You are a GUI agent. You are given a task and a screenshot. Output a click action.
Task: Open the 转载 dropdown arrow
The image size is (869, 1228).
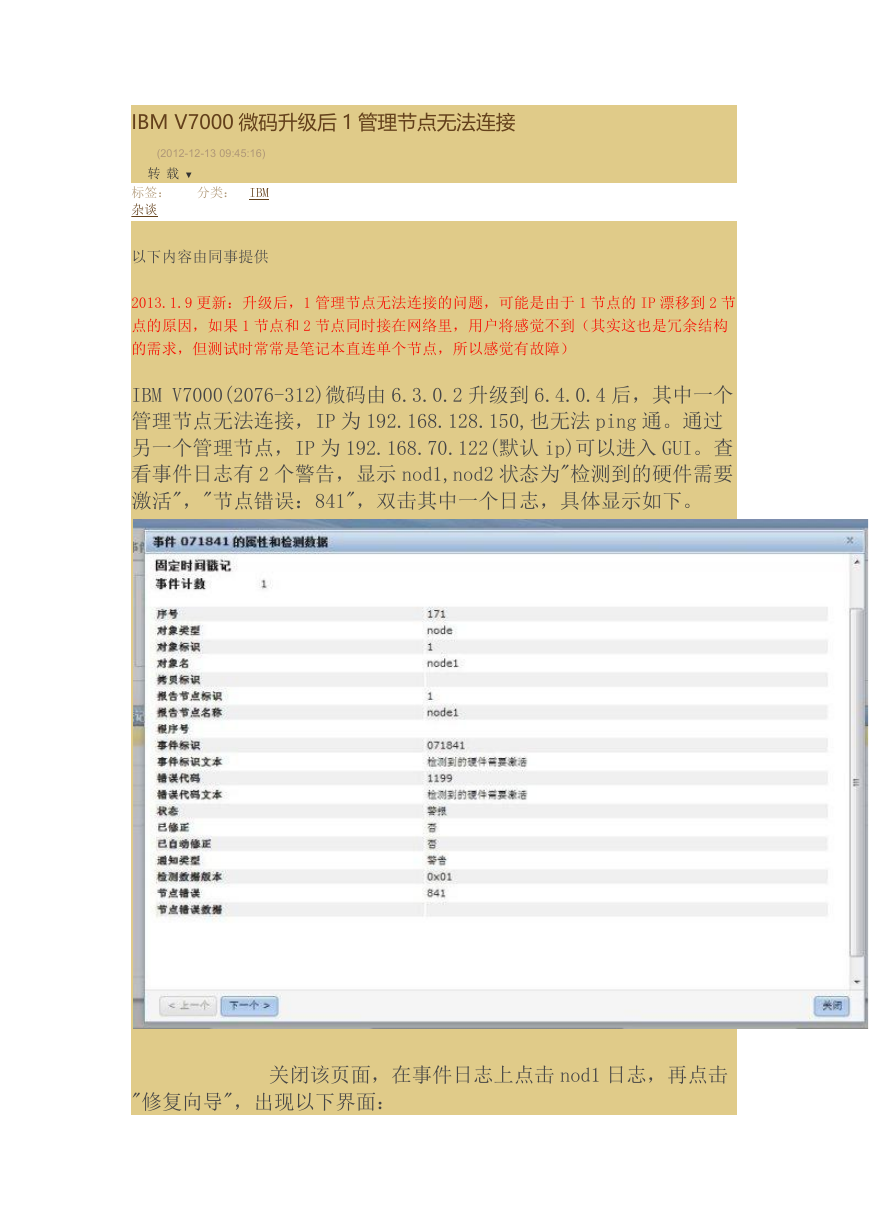pyautogui.click(x=189, y=175)
